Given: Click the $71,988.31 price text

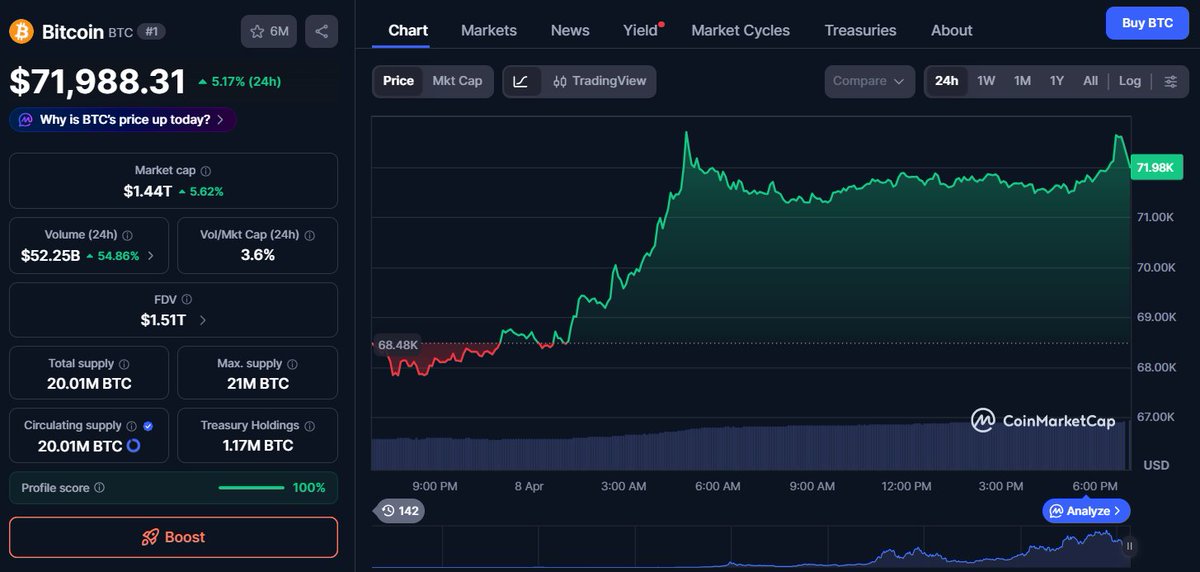Looking at the screenshot, I should pos(98,82).
